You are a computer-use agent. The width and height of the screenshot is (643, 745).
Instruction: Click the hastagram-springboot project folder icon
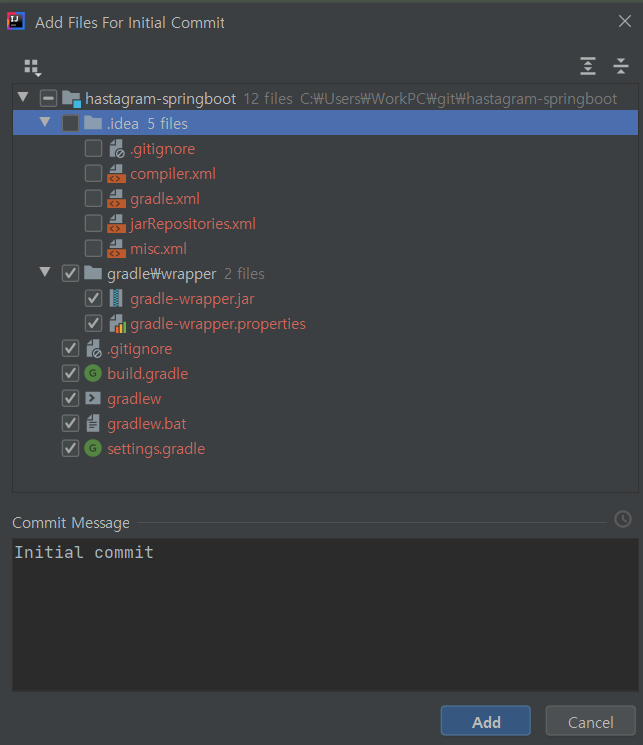tap(71, 99)
